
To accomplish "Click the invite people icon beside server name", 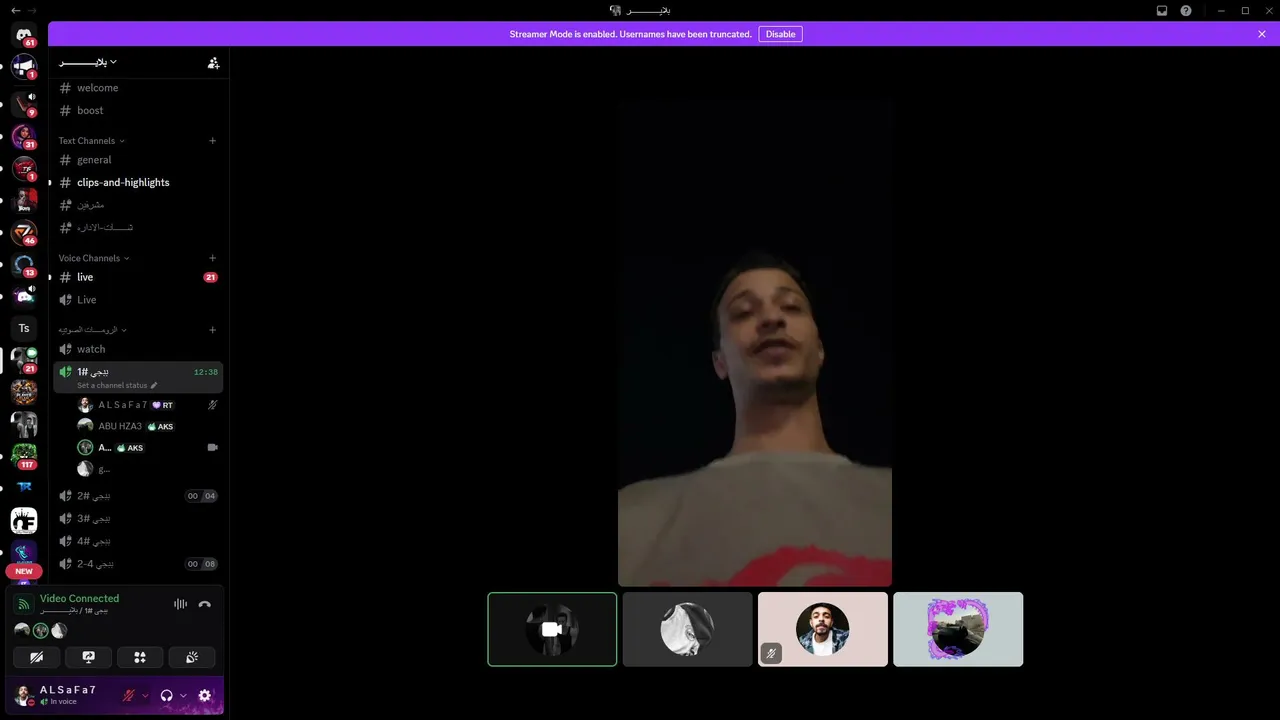I will tap(213, 62).
